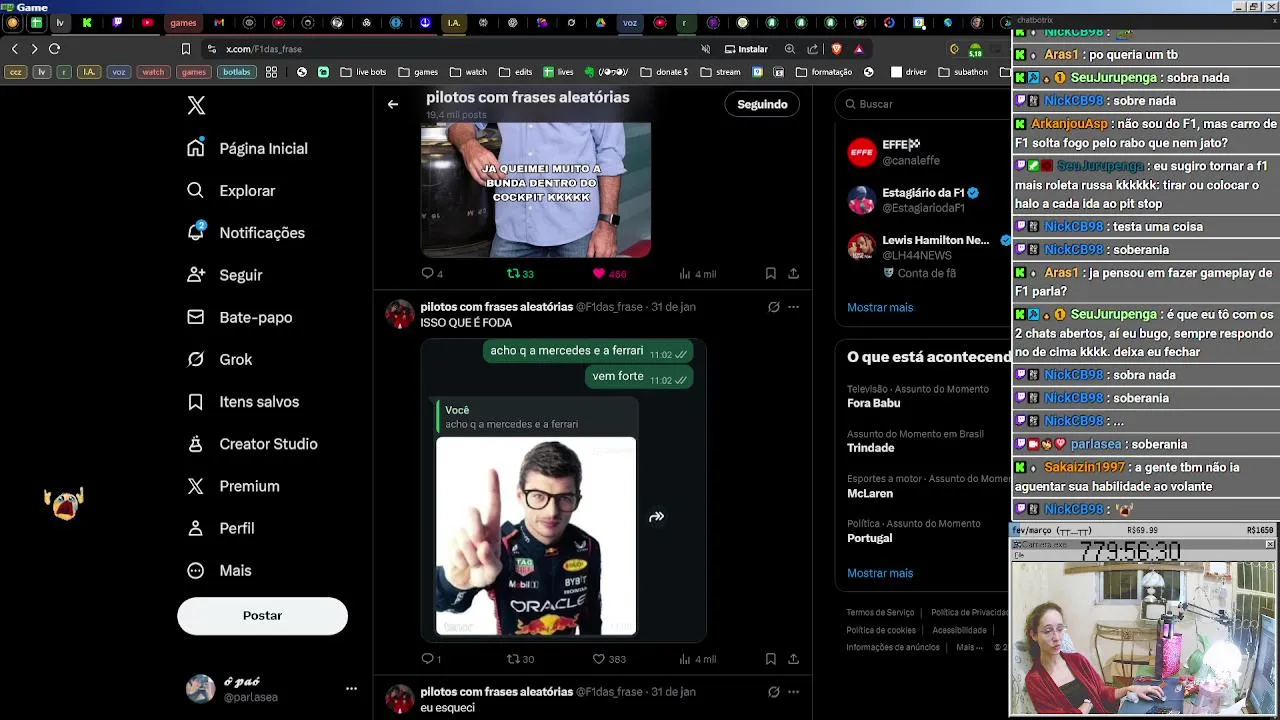1280x720 pixels.
Task: Switch to the 'I.A.' browser tab
Action: tap(454, 22)
